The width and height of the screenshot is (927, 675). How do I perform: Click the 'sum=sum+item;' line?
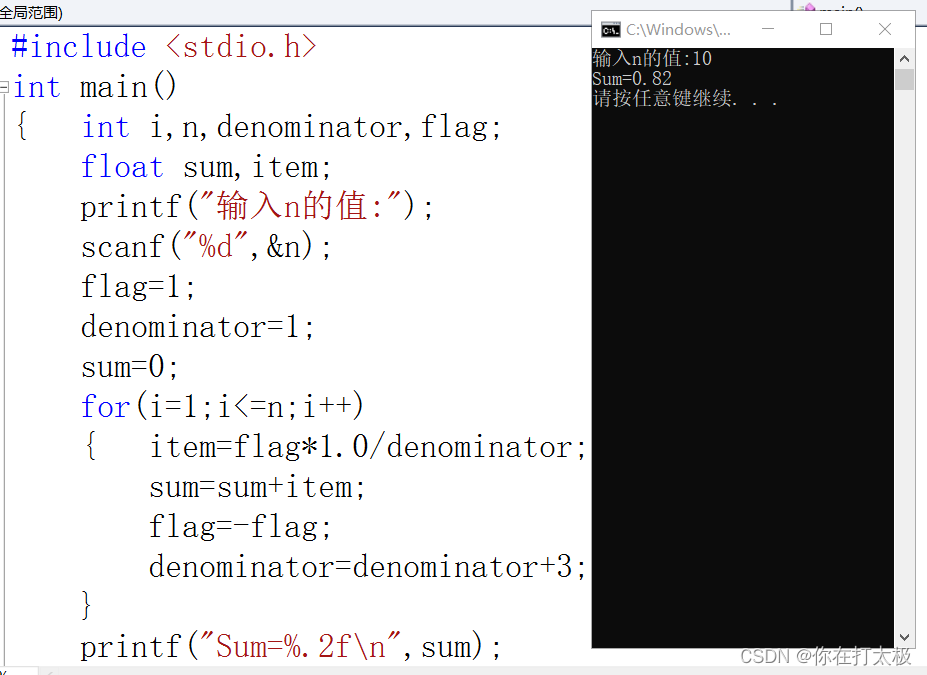click(x=257, y=488)
